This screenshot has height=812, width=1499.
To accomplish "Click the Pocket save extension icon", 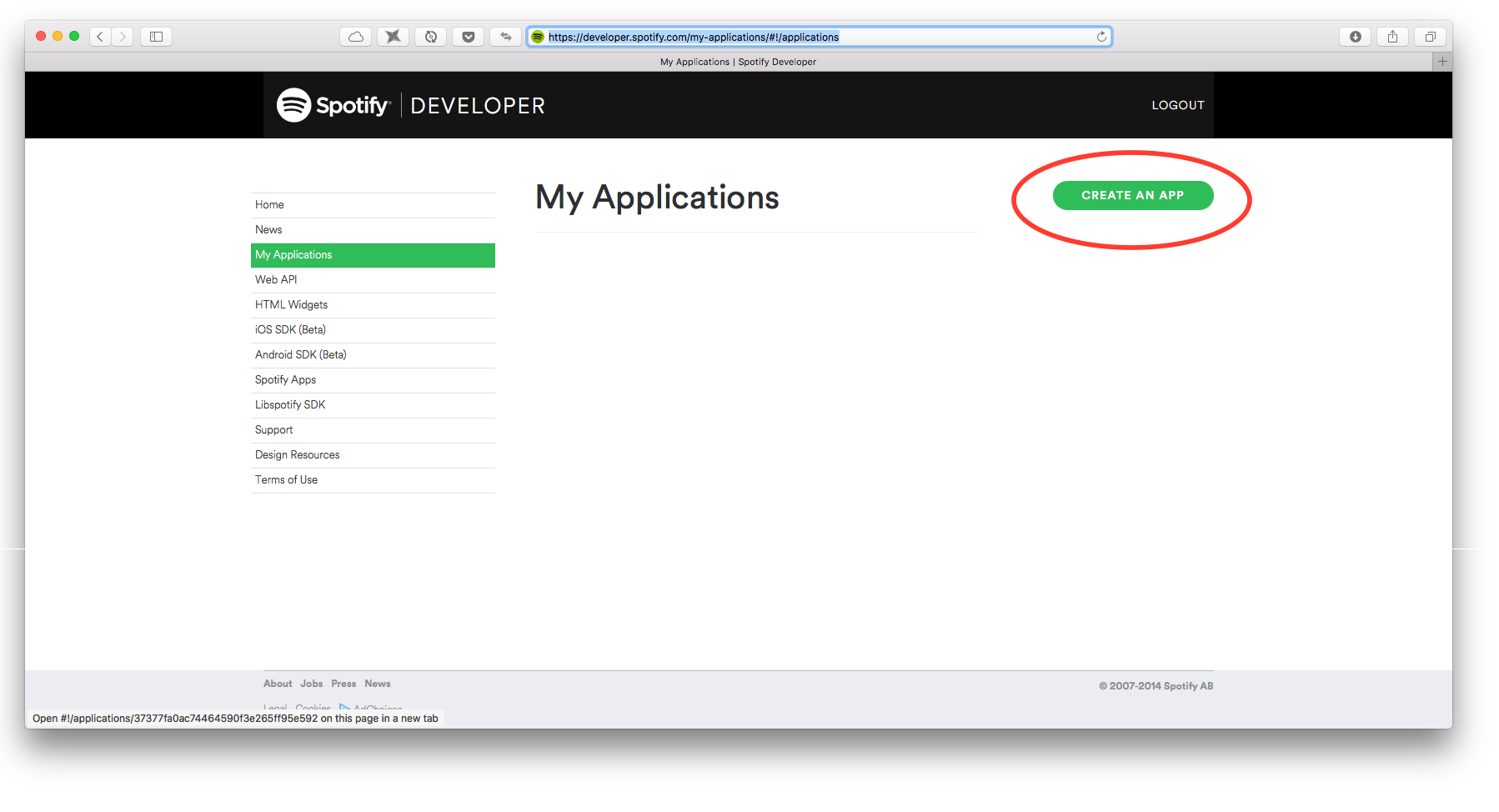I will [469, 37].
